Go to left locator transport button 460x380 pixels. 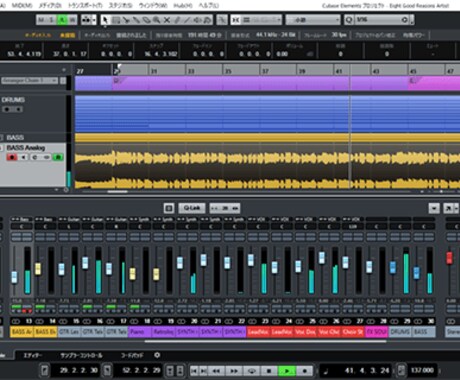195,371
